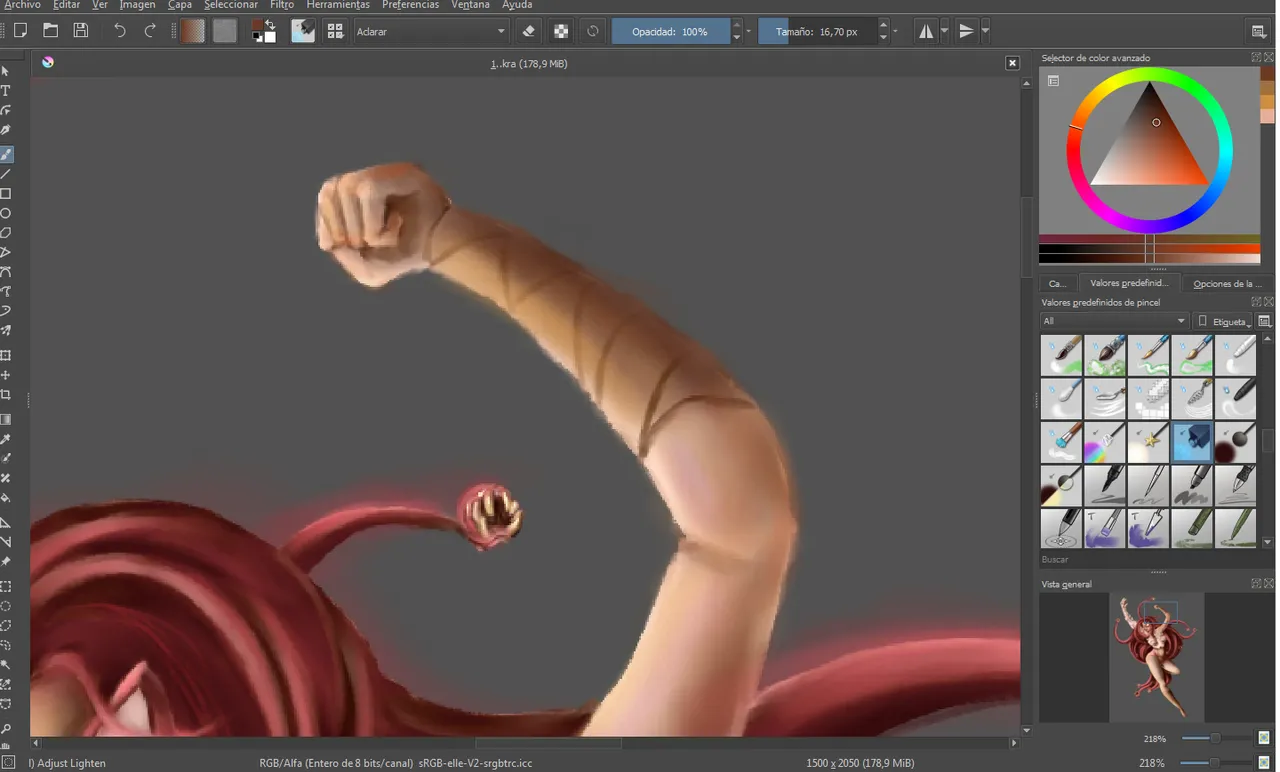Float the Vista general docker

[x=1256, y=584]
